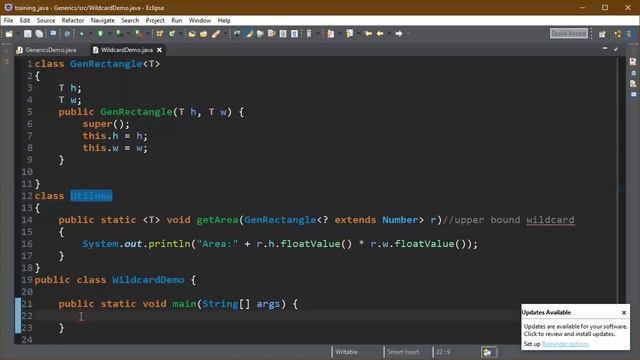Open the top icon in right sidebar

tap(633, 62)
